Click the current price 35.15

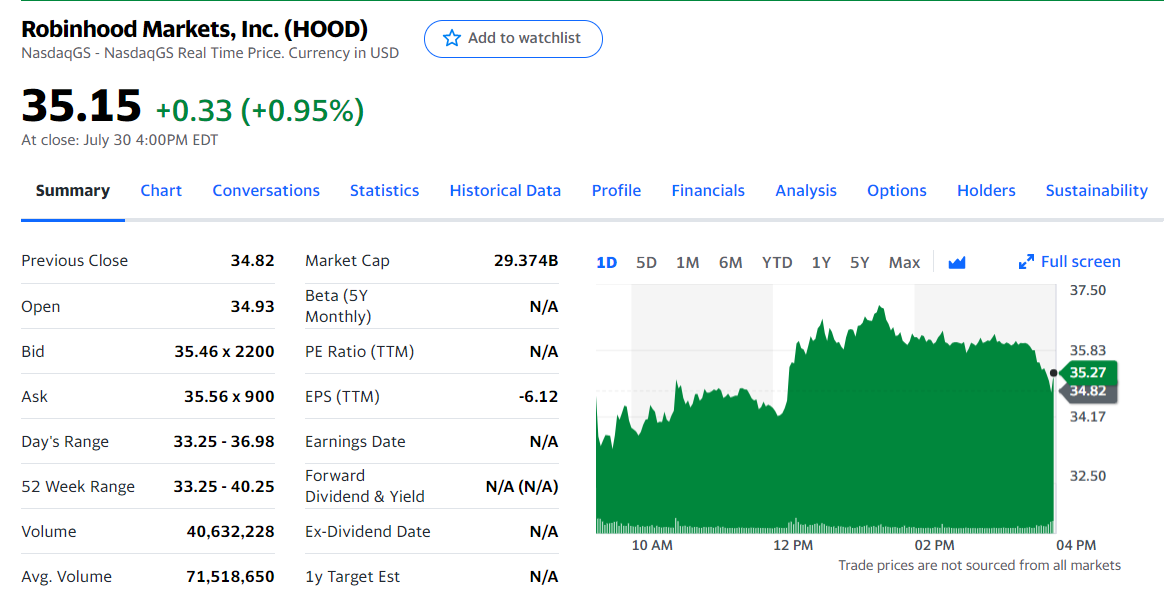click(x=82, y=105)
